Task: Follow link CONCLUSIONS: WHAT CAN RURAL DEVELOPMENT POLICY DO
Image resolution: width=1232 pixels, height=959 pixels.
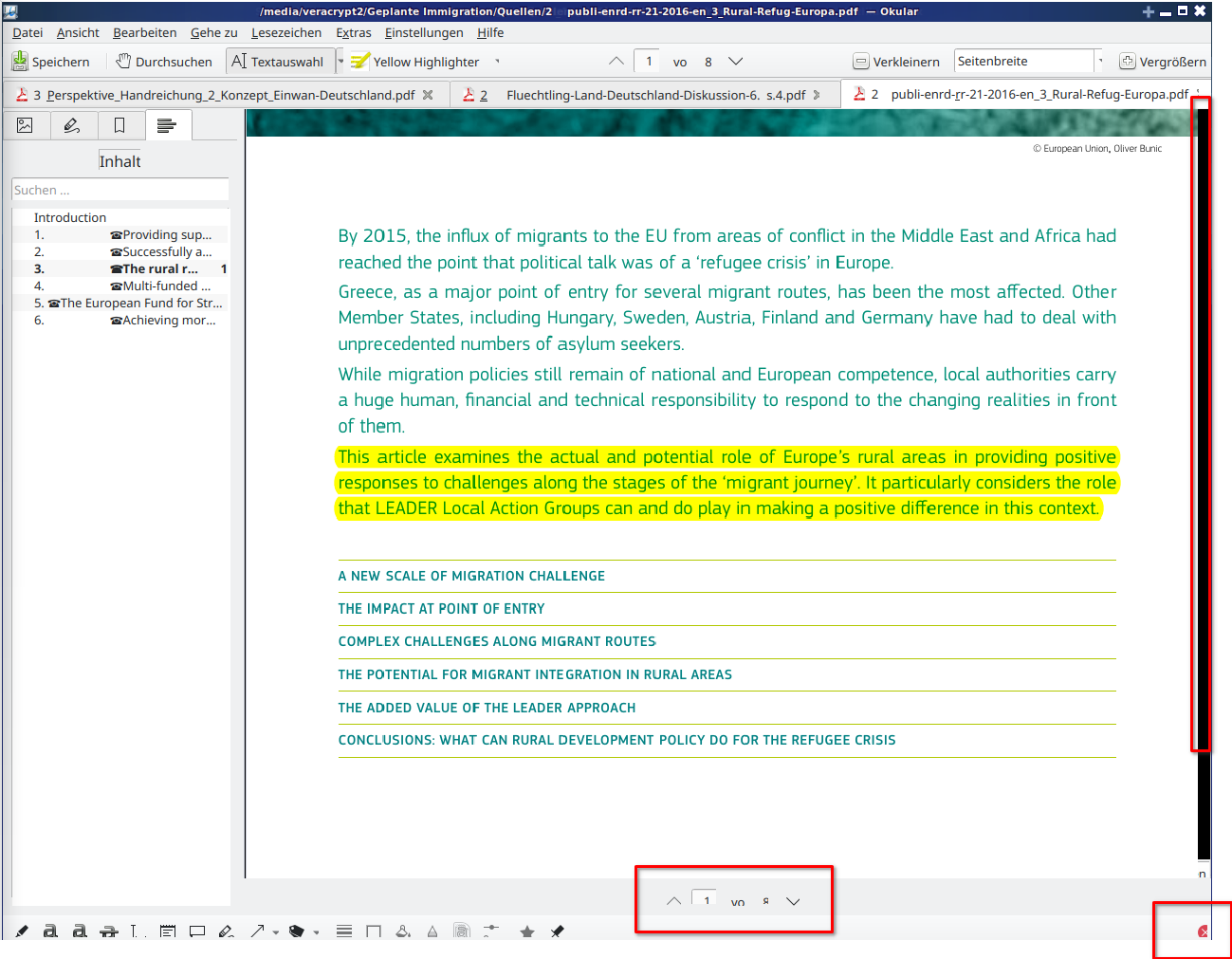Action: click(616, 740)
